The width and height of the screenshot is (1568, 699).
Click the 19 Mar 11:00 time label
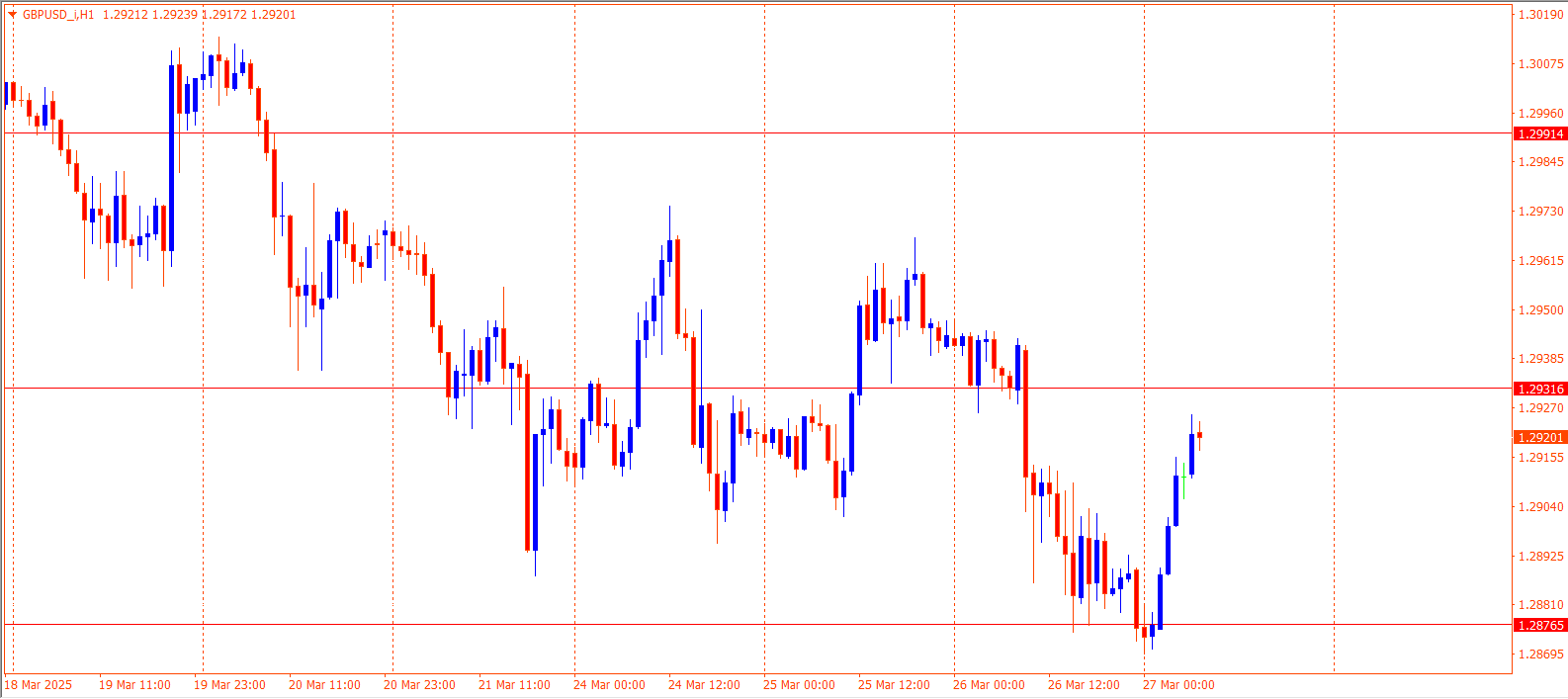pyautogui.click(x=134, y=685)
